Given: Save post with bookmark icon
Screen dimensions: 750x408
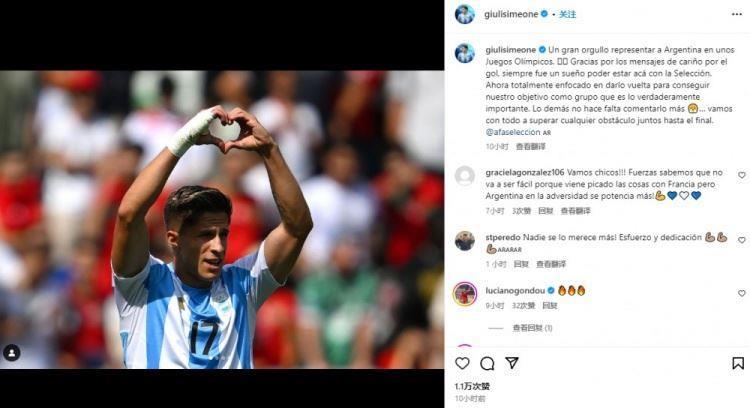Looking at the screenshot, I should click(x=738, y=364).
